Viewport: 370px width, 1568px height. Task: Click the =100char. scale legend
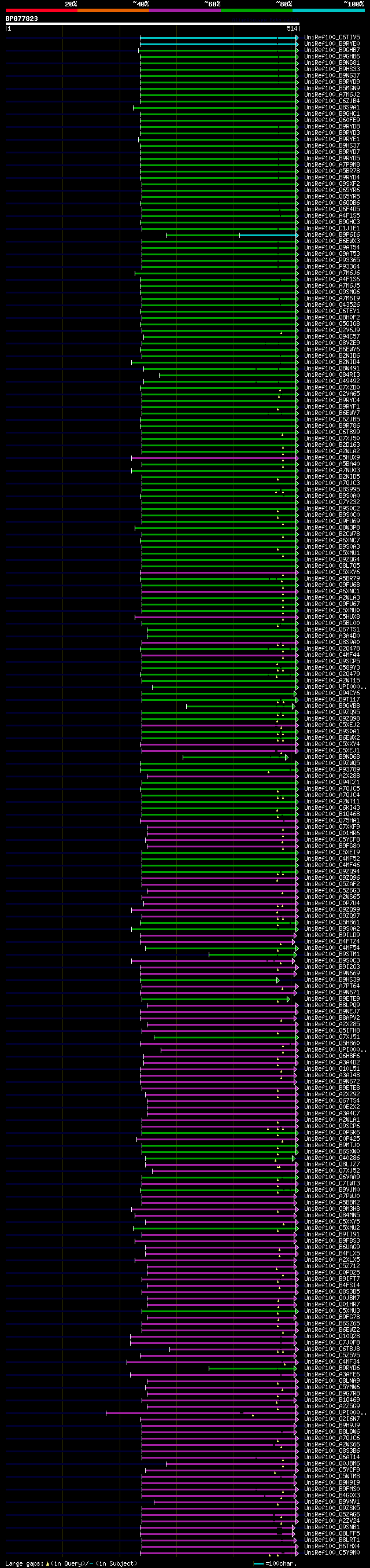[275, 1564]
